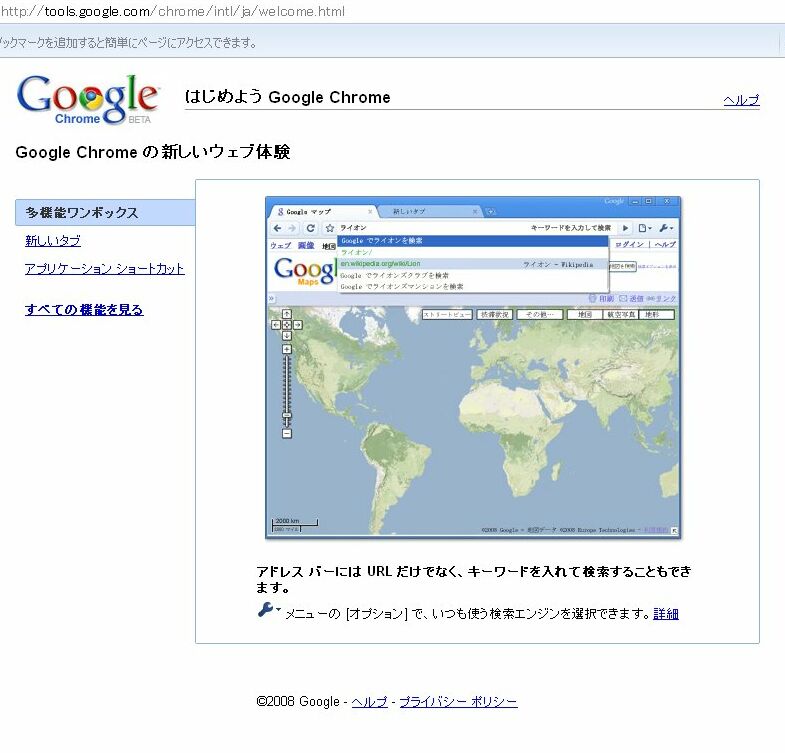Viewport: 785px width, 753px height.
Task: Click the world map image in the preview
Action: tap(474, 421)
